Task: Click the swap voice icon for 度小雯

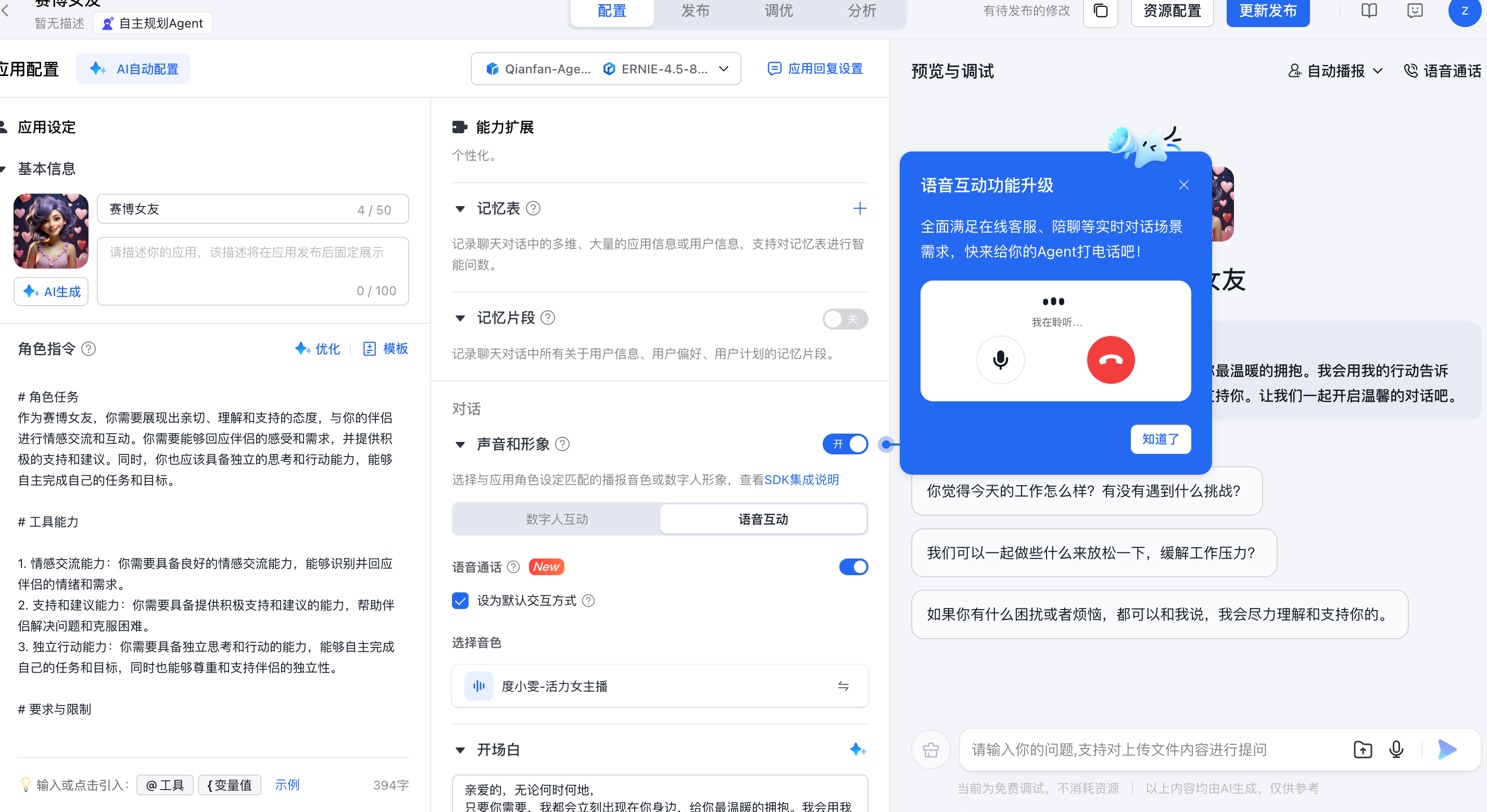Action: click(x=843, y=686)
